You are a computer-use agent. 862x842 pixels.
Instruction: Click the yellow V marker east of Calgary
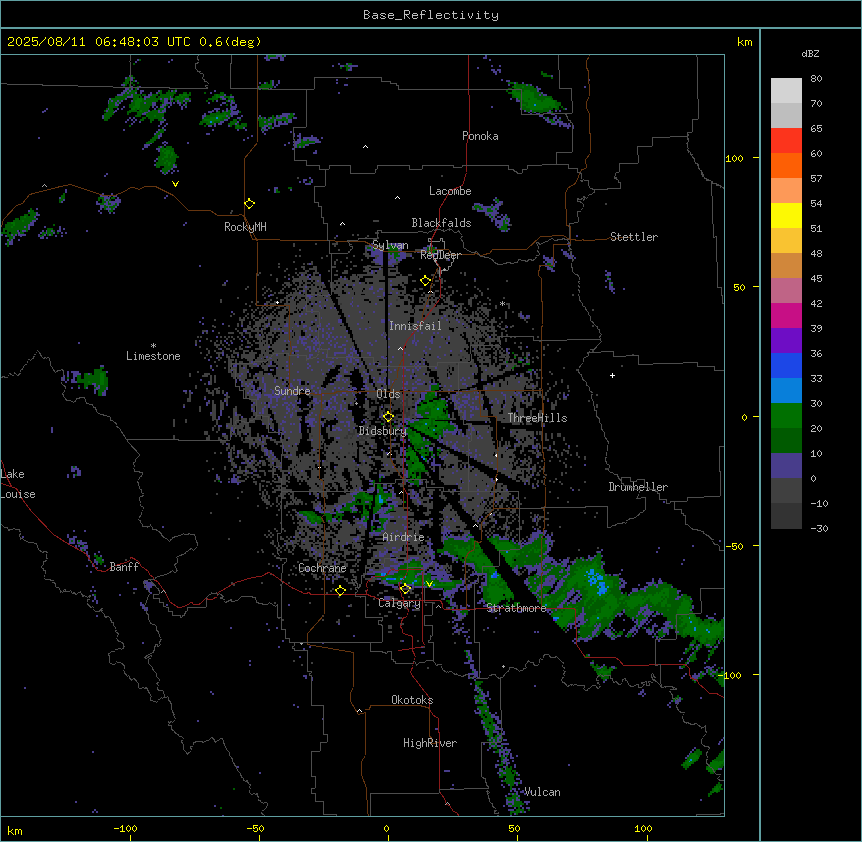(x=429, y=584)
